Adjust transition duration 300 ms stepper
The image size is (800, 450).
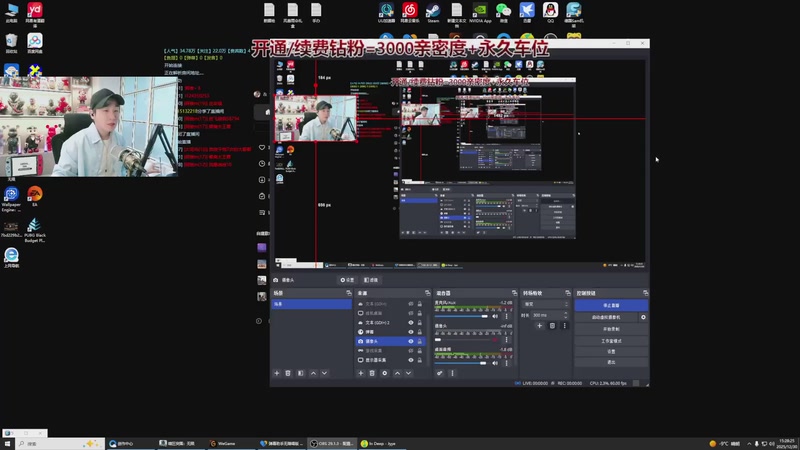(565, 315)
